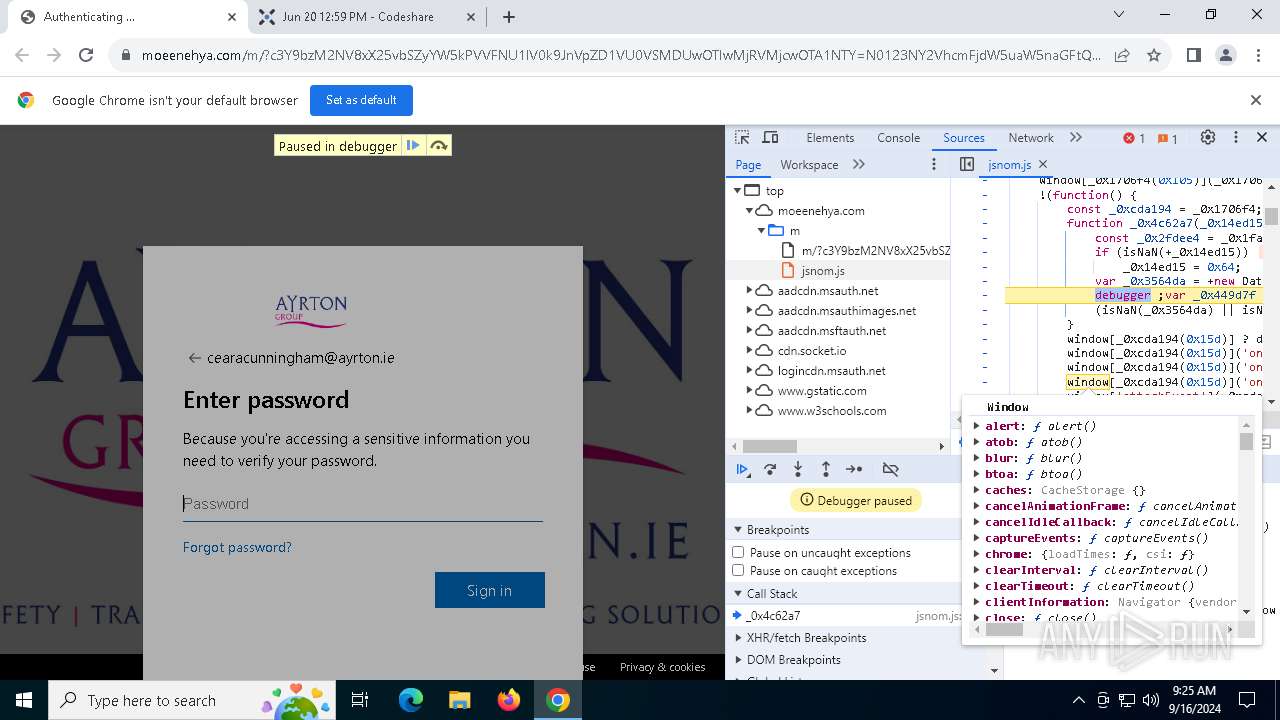The width and height of the screenshot is (1280, 720).
Task: Select the Workspace navigator tab
Action: [809, 164]
